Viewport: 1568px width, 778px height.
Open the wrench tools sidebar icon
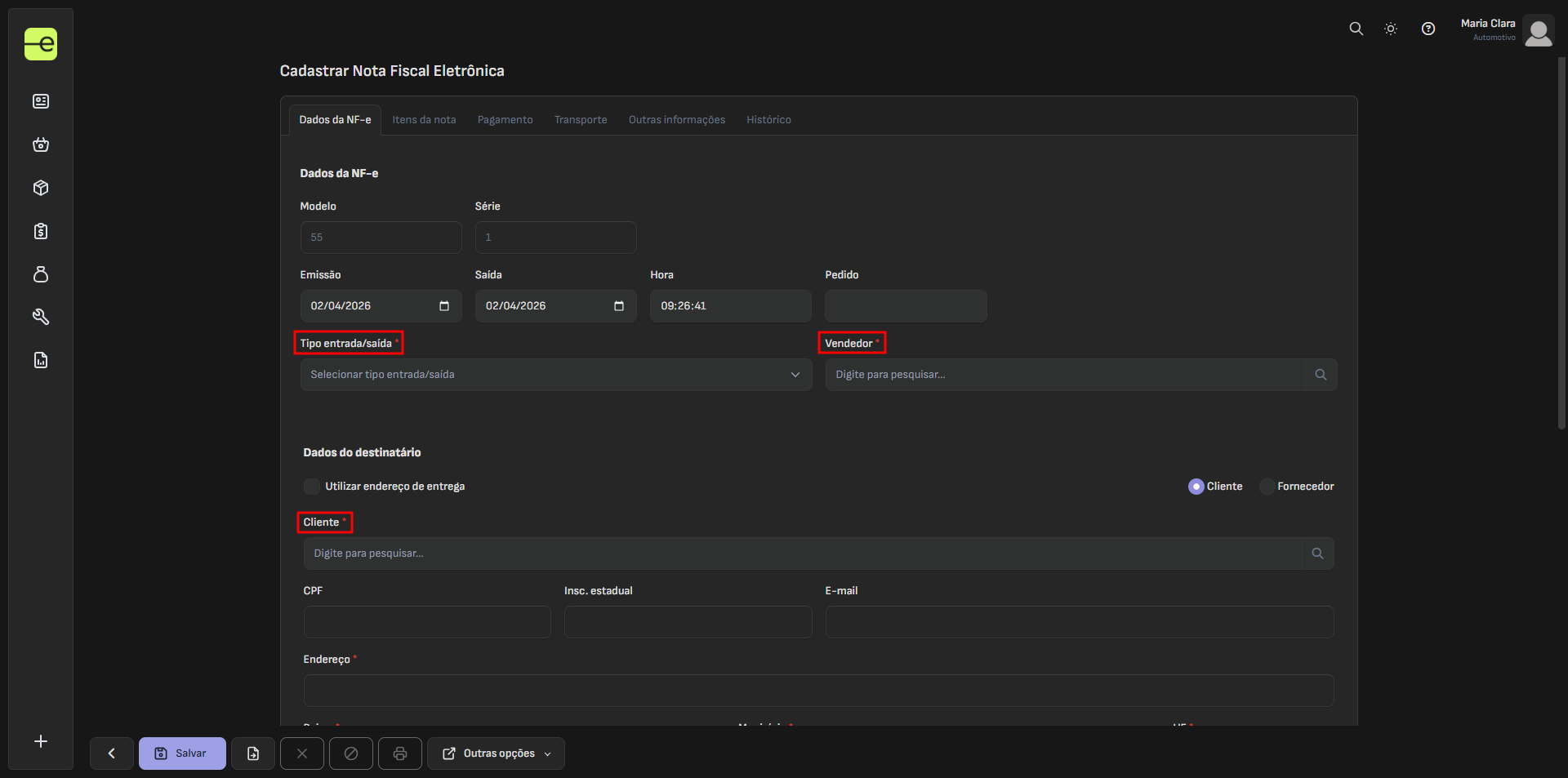pos(41,317)
